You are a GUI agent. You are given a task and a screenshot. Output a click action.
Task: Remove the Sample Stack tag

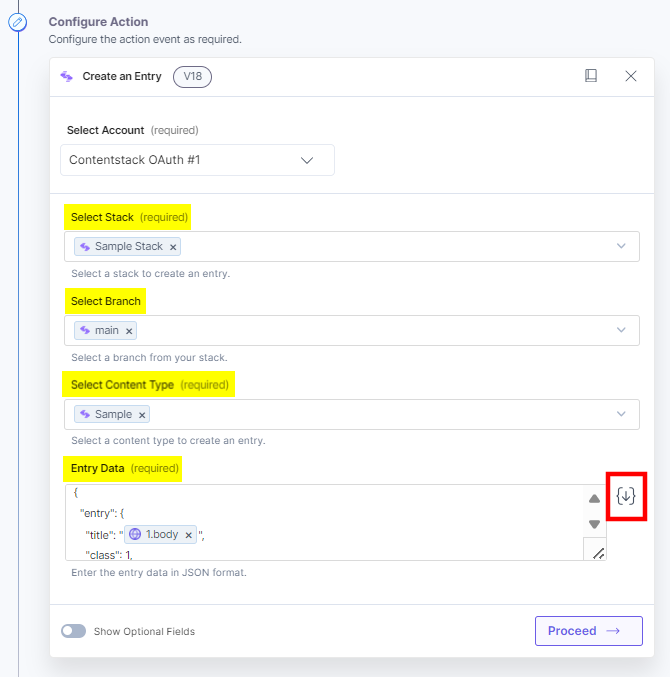coord(173,247)
